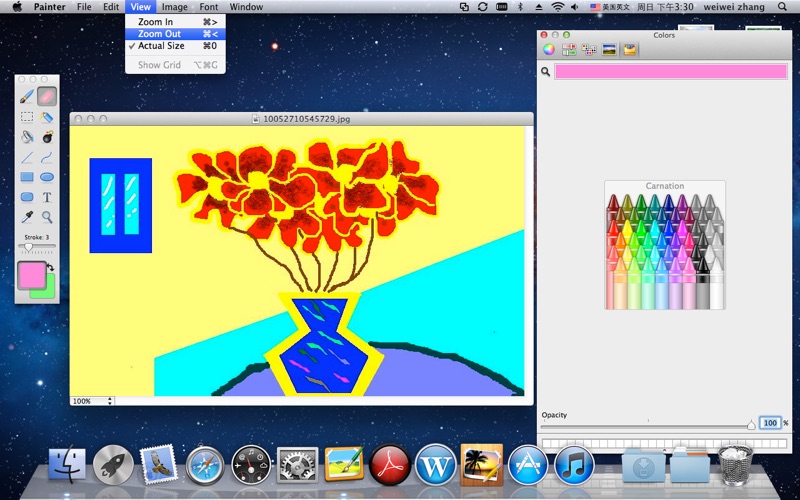Select the pink Eraser tool
800x500 pixels.
pos(47,96)
